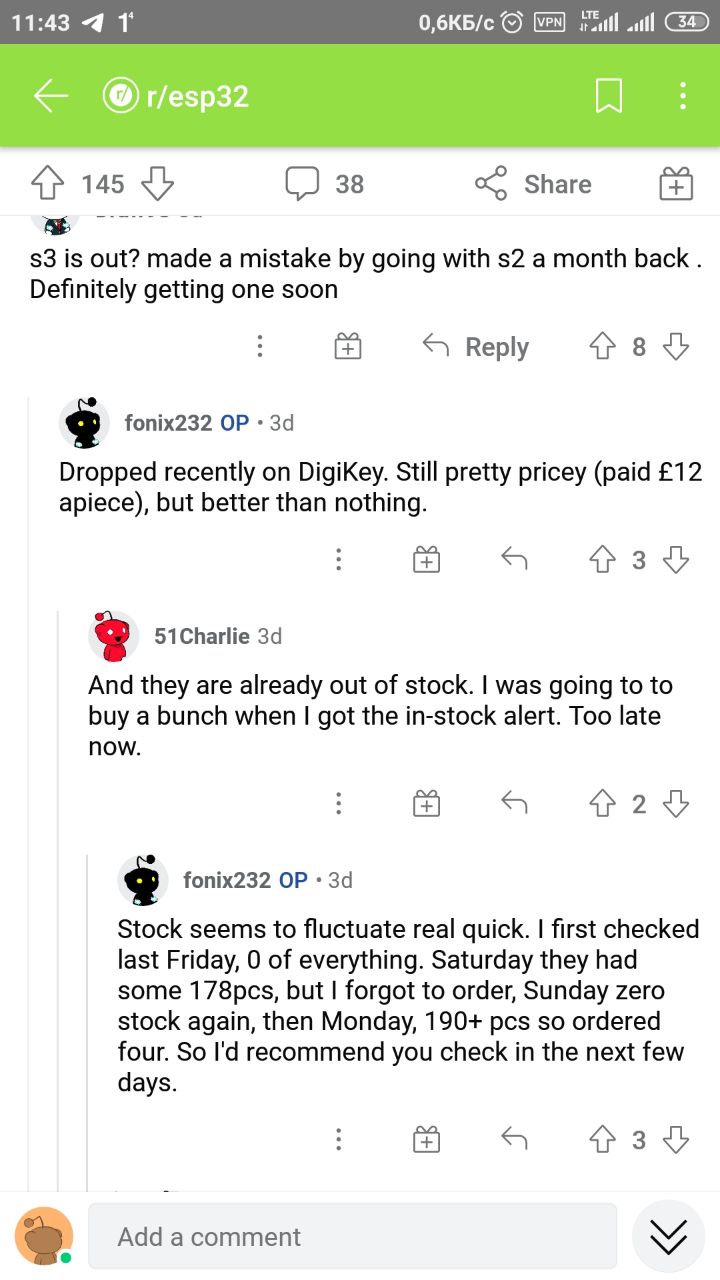The width and height of the screenshot is (720, 1280).
Task: Award the DigiKey comment
Action: point(427,560)
